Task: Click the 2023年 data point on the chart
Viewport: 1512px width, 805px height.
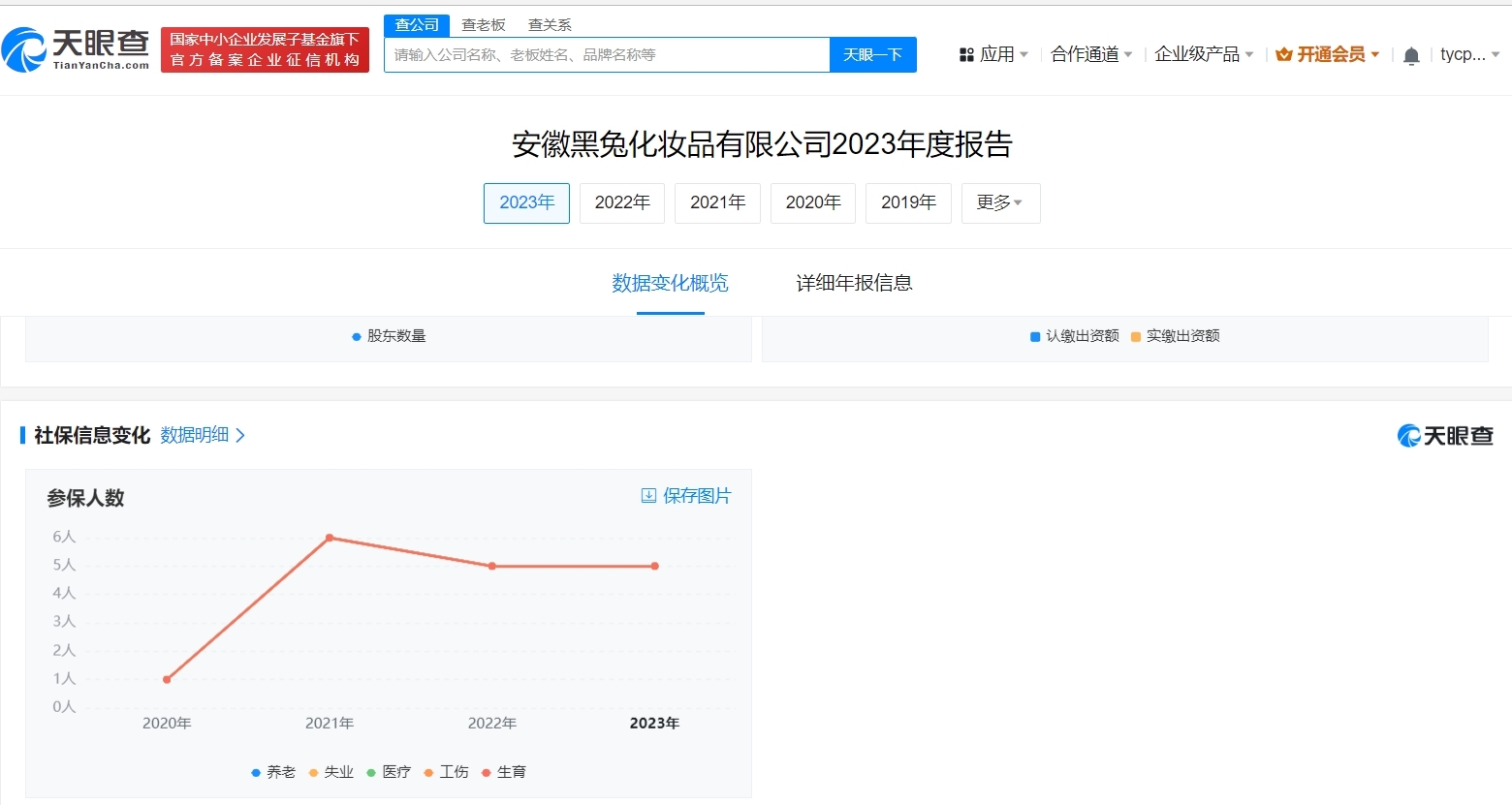Action: (x=655, y=566)
